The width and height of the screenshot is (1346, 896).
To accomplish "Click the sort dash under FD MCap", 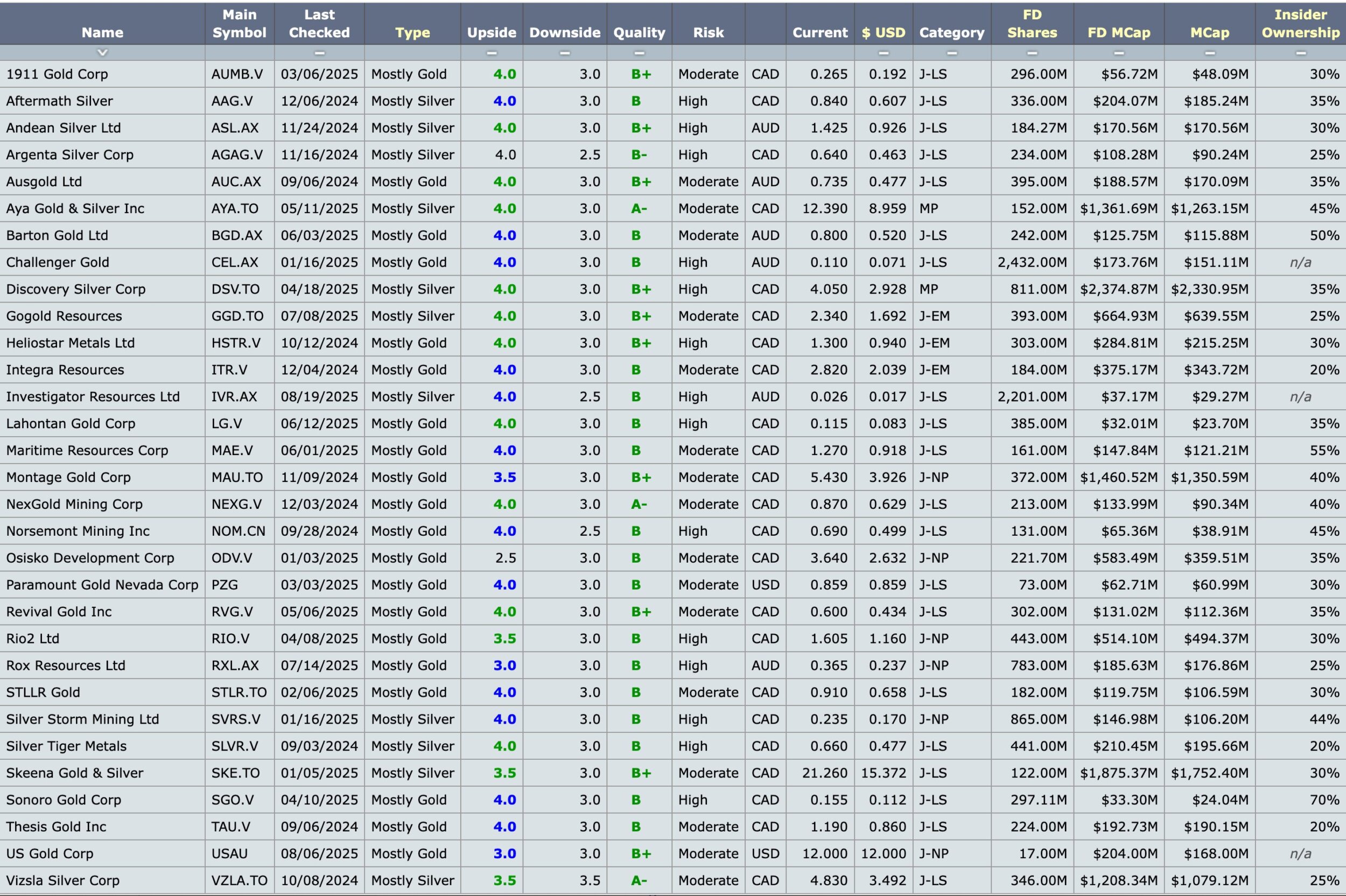I will point(1119,53).
